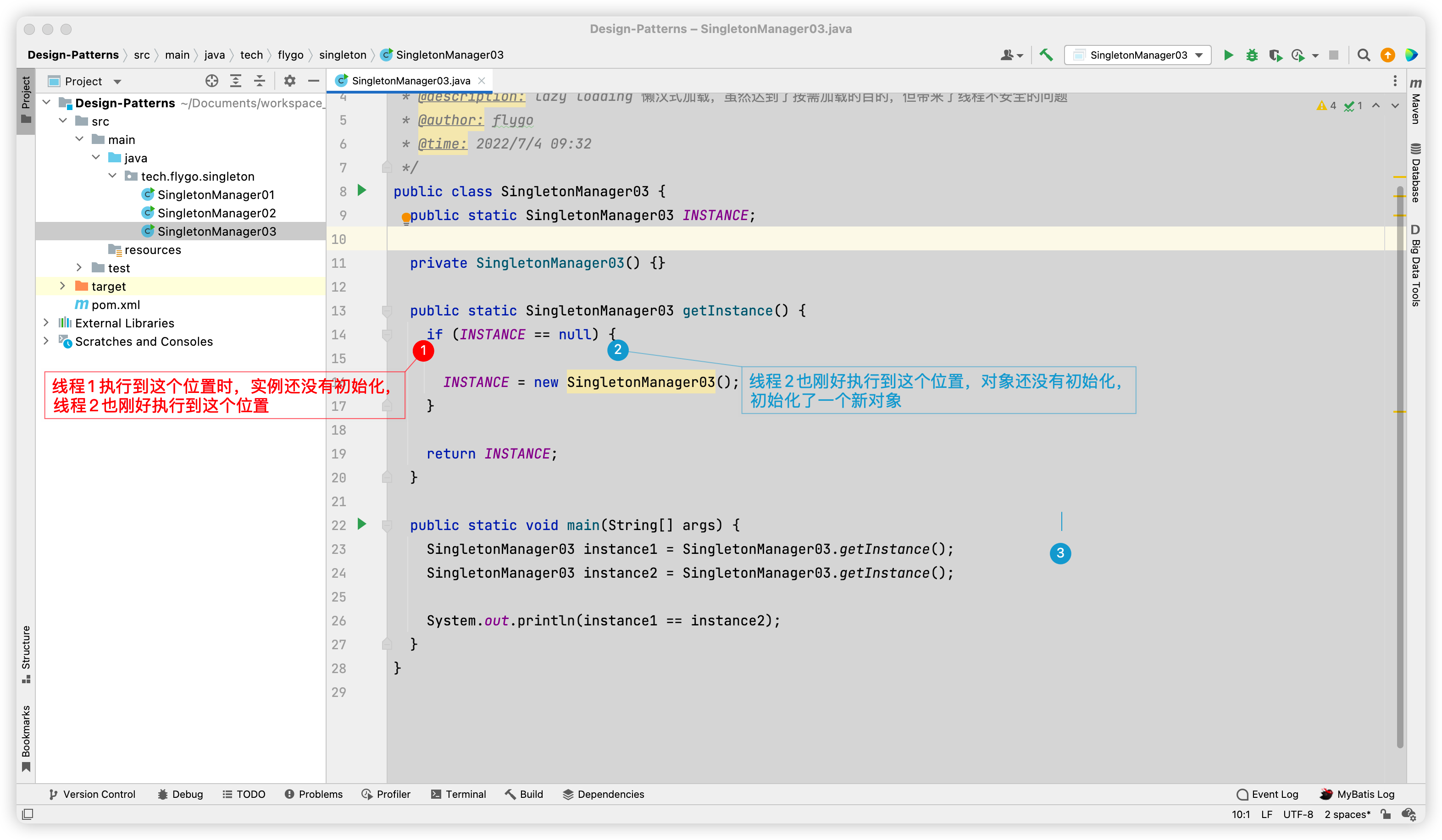
Task: Open the Terminal tool tab
Action: [x=459, y=794]
